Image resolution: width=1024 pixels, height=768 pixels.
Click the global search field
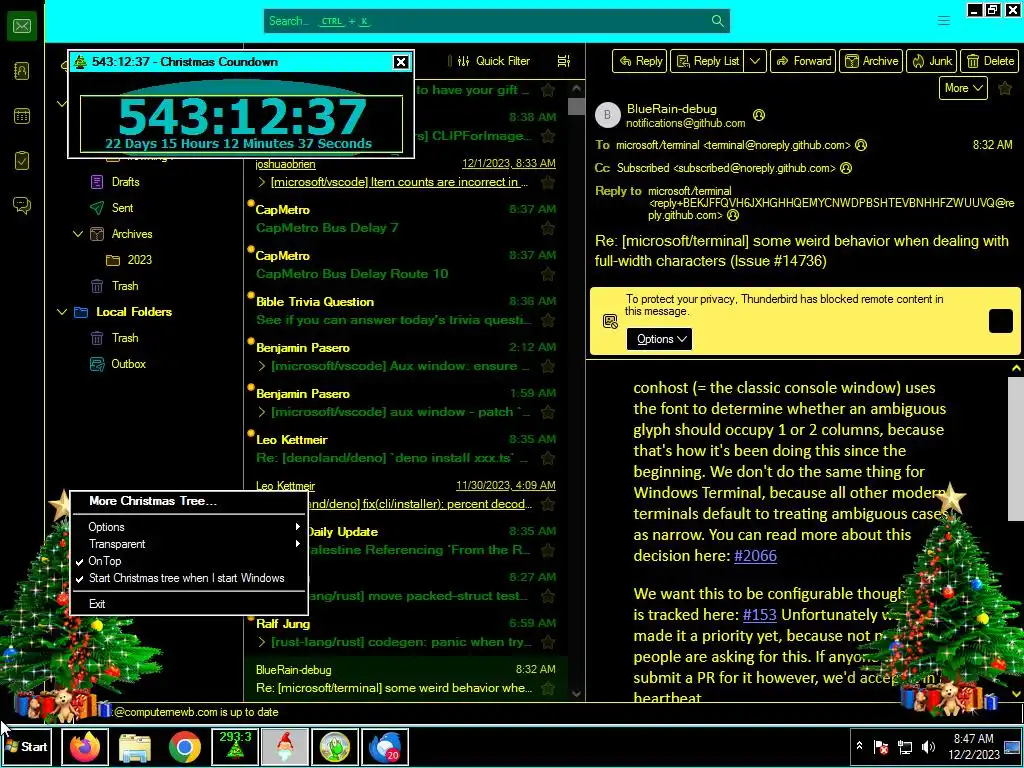click(496, 21)
